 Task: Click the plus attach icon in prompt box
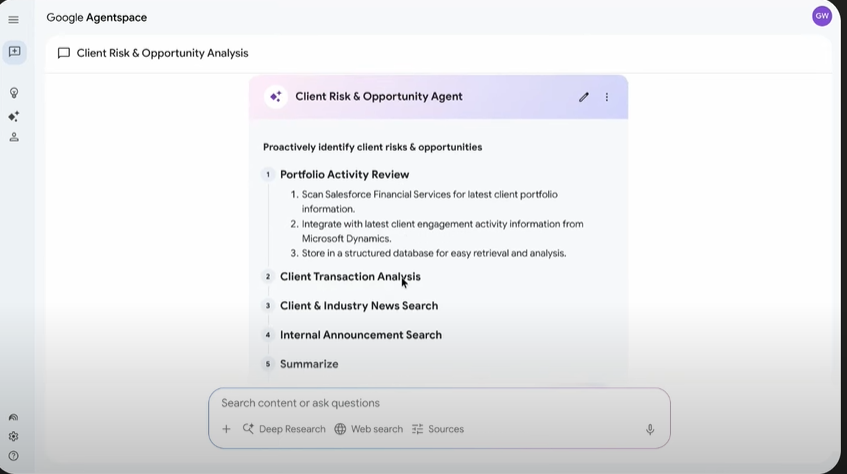[226, 429]
